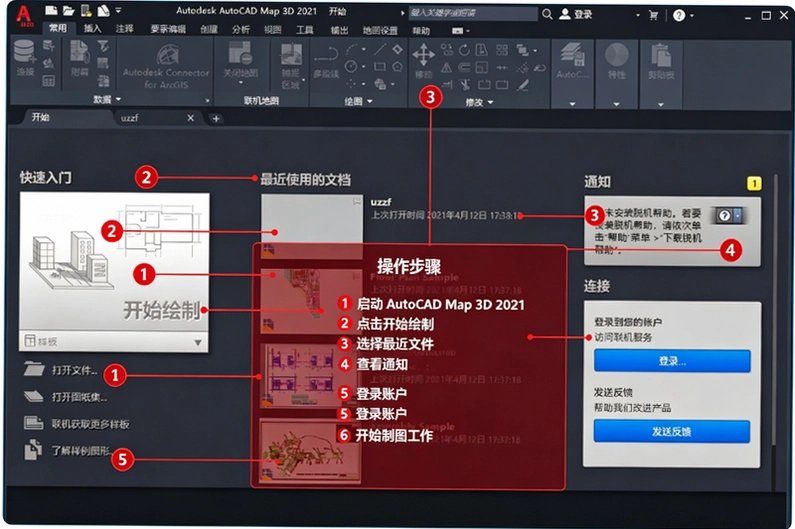Click the 联机获取更多样板 link
Viewport: 795px width, 529px height.
click(91, 424)
